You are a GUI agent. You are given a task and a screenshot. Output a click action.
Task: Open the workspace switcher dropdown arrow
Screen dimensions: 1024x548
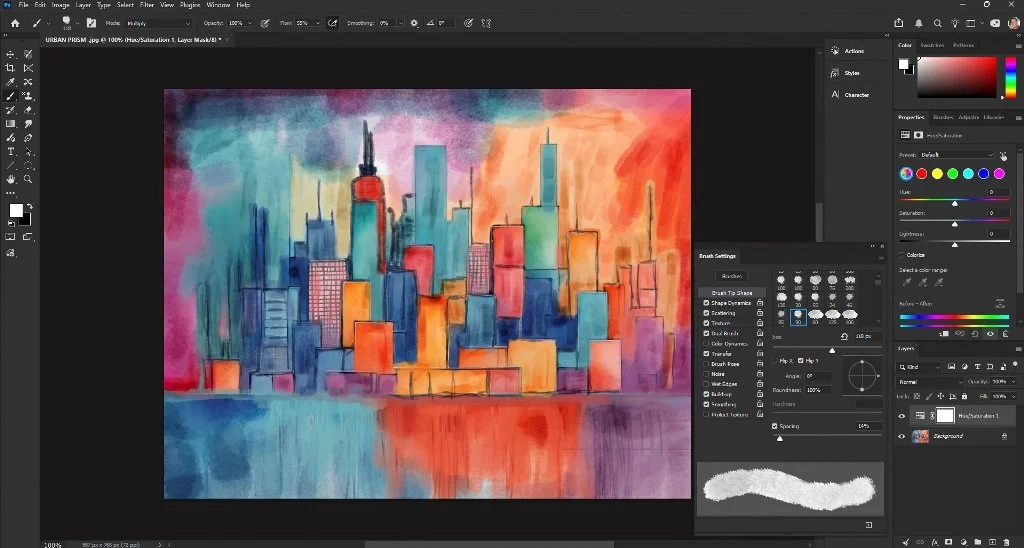point(981,24)
